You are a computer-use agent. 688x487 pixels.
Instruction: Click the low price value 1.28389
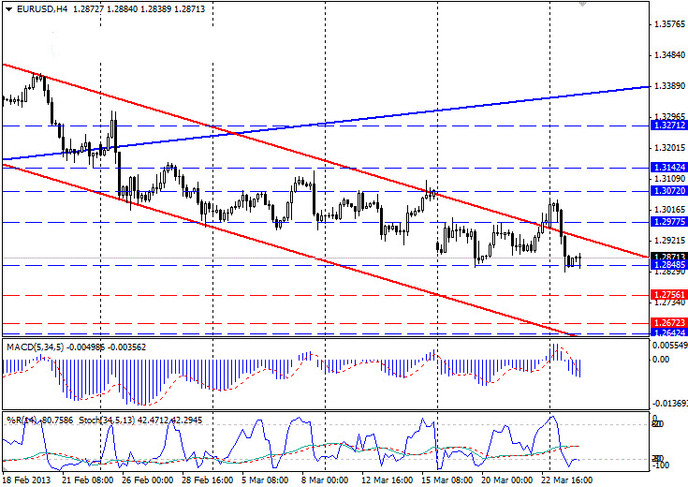155,9
